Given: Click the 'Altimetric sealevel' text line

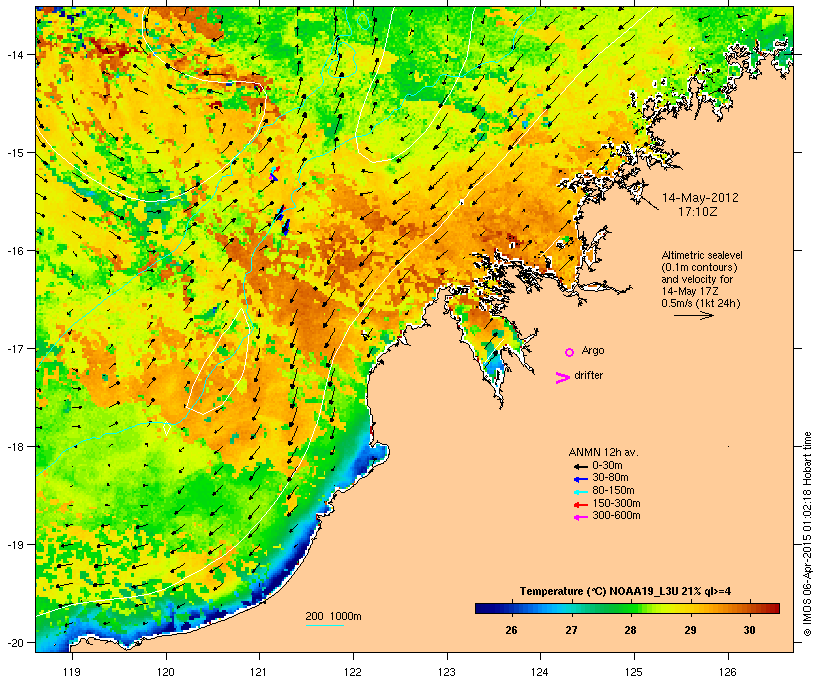Looking at the screenshot, I should coord(702,255).
